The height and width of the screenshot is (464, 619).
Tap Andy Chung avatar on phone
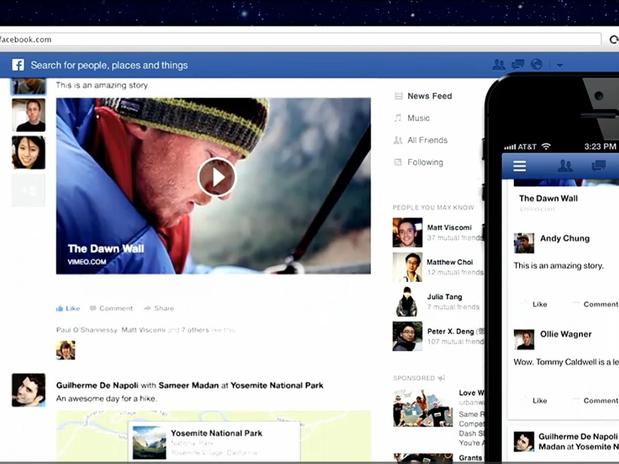[x=524, y=243]
